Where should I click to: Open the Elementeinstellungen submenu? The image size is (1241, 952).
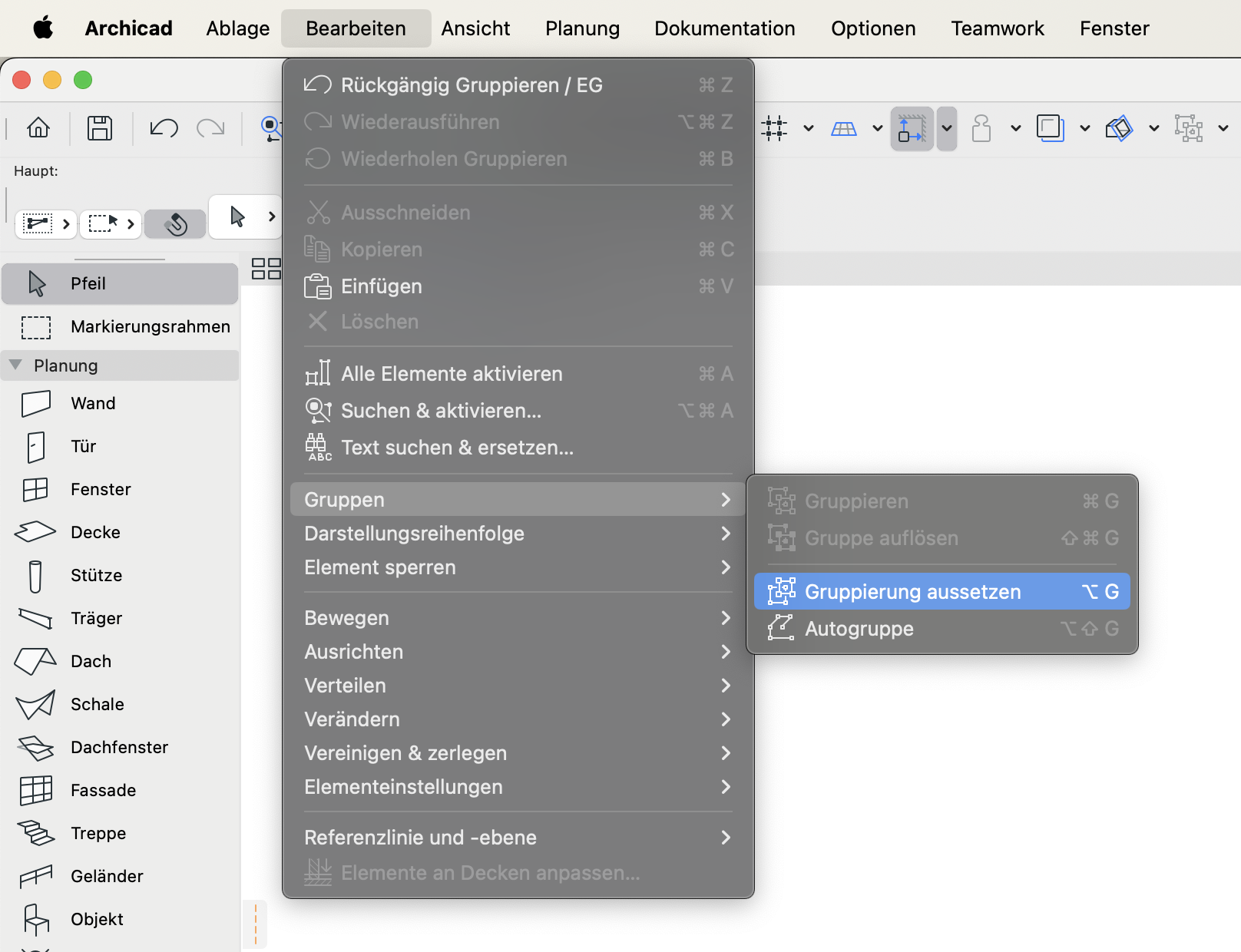(518, 787)
